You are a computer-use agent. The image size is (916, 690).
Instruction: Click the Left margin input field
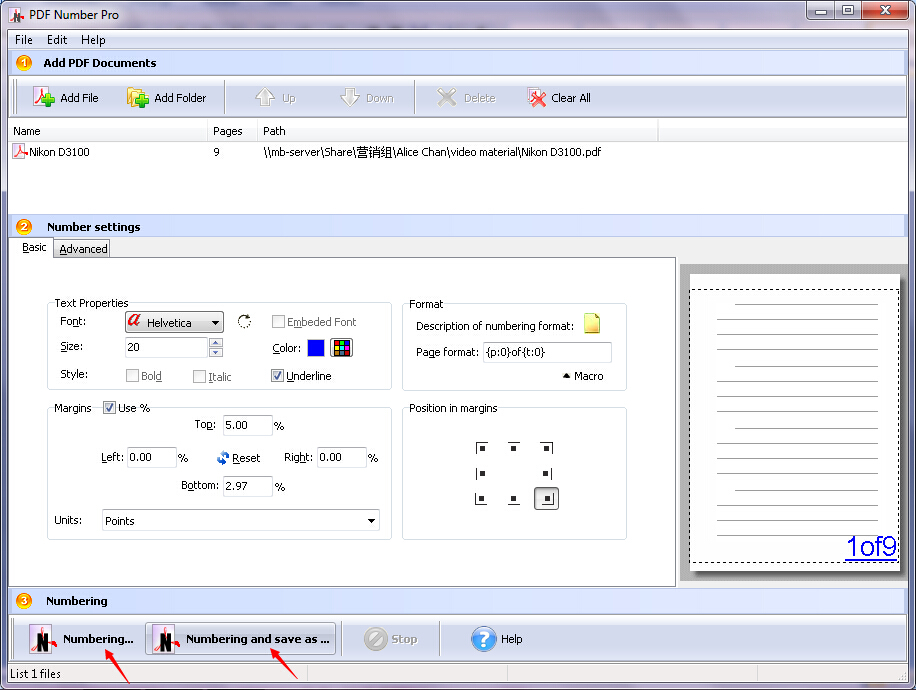pos(152,457)
